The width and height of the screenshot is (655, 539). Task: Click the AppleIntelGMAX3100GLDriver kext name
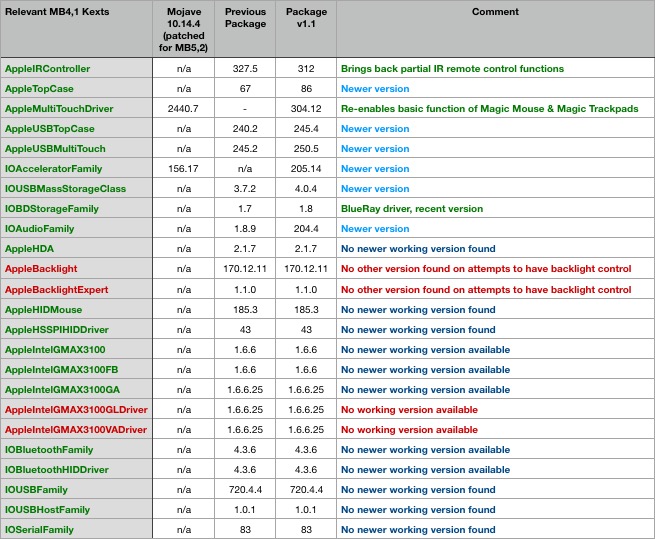coord(76,410)
